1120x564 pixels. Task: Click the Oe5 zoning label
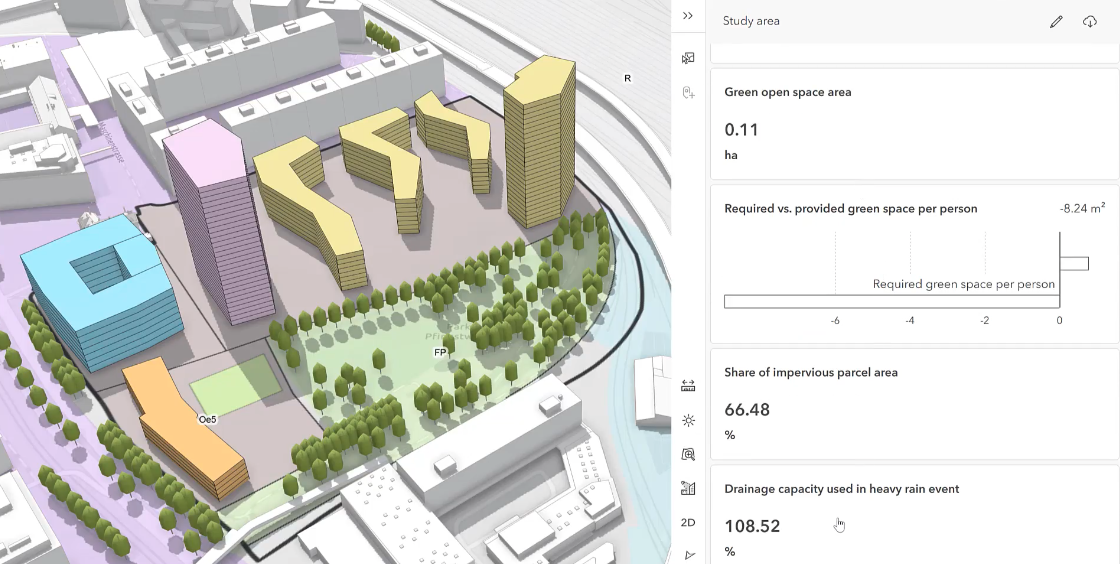point(207,420)
